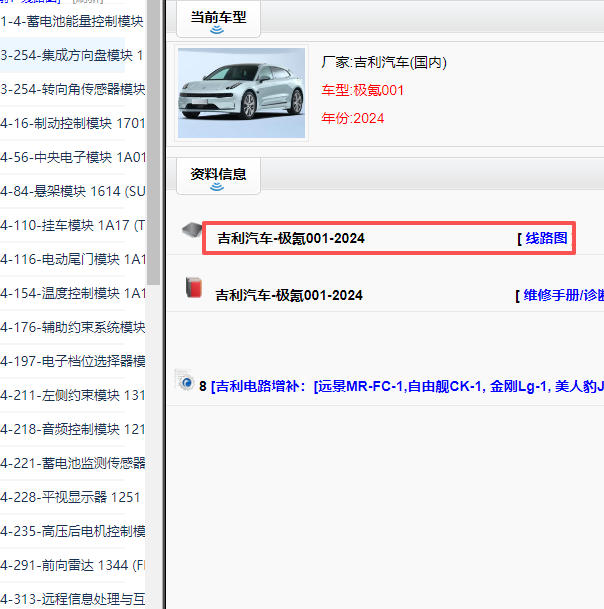Select 4-56-中央电子模块 1A01 entry
This screenshot has height=609, width=604.
[x=73, y=157]
